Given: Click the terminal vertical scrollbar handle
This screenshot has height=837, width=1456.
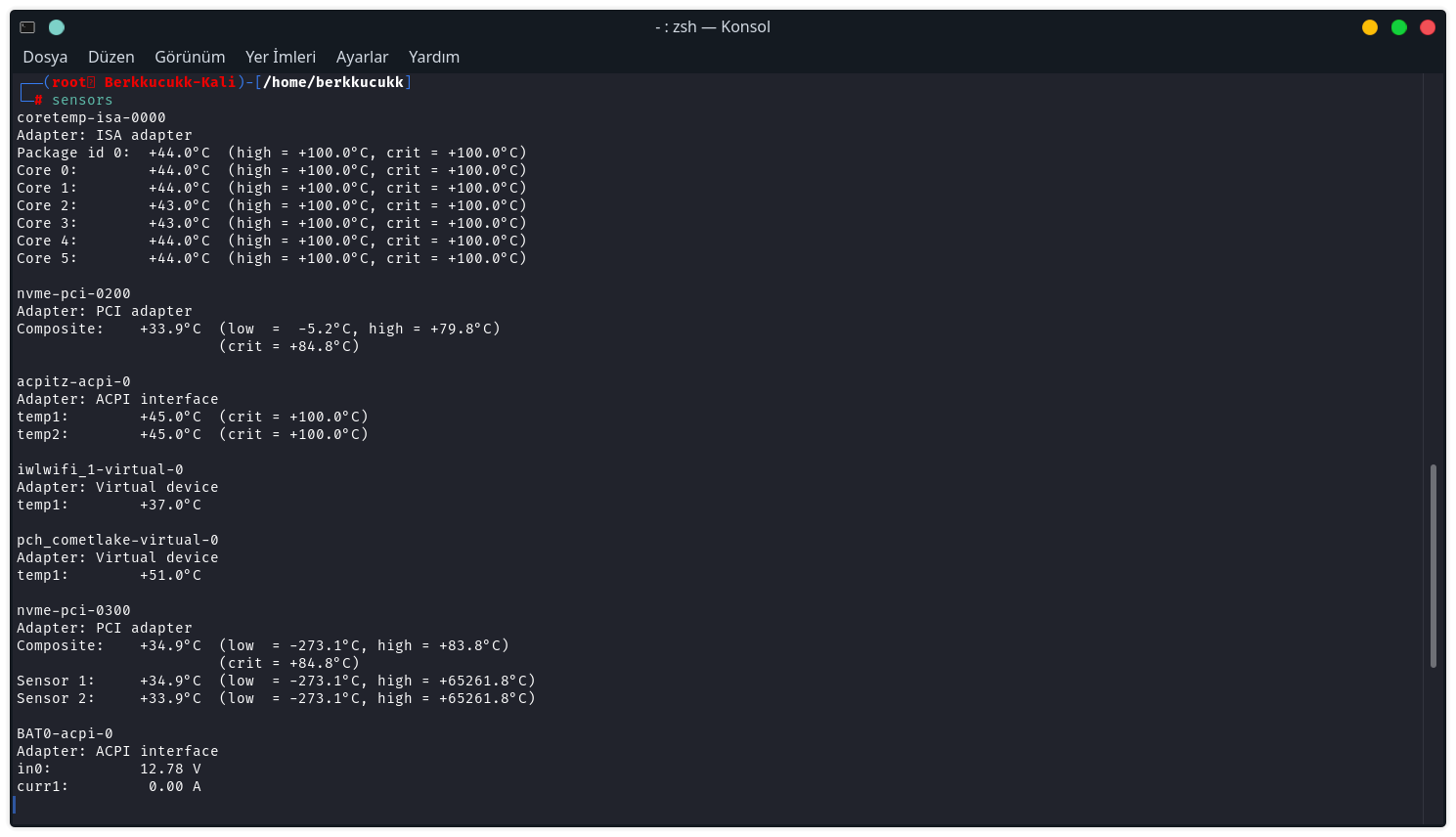Looking at the screenshot, I should (x=1434, y=565).
